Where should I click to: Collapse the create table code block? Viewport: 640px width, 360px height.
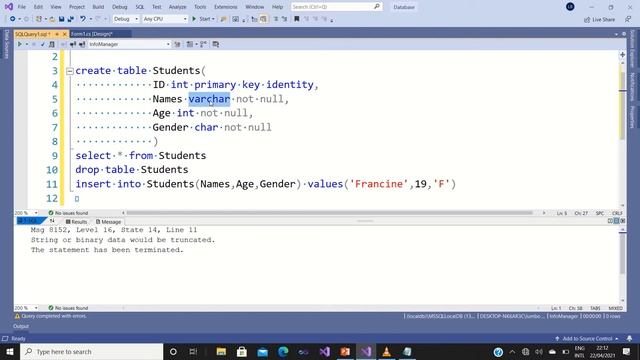(x=70, y=71)
